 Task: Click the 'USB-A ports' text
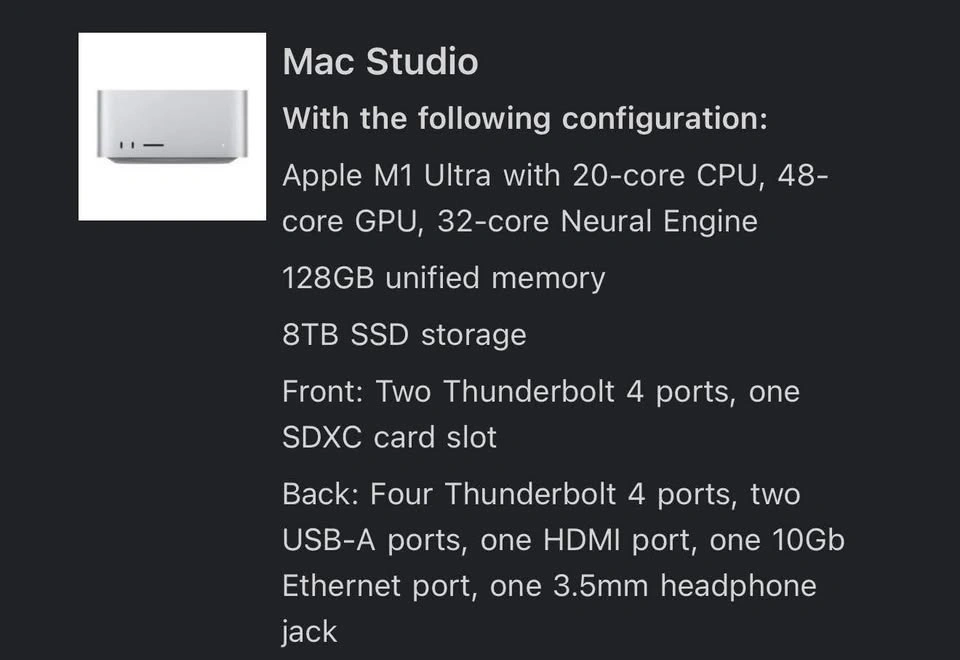[372, 540]
